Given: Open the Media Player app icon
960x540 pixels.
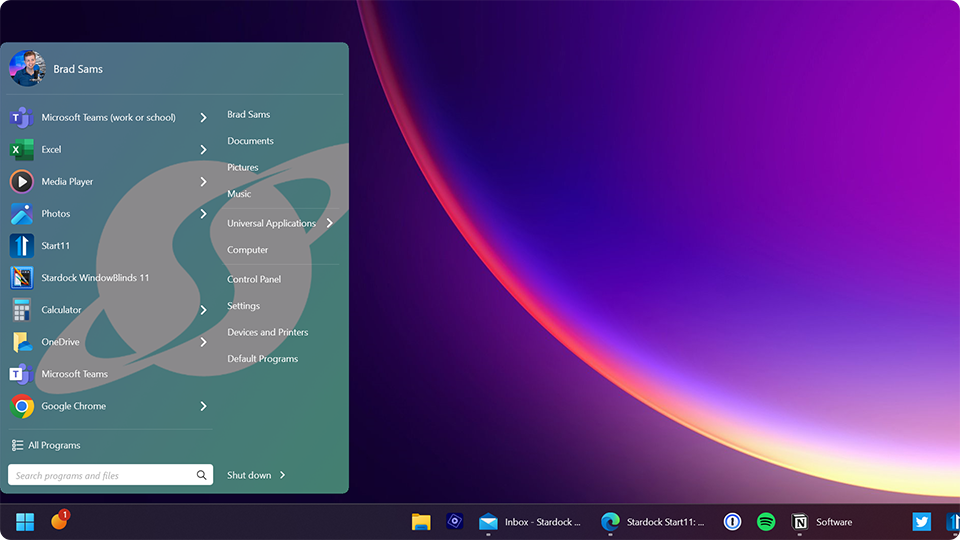Looking at the screenshot, I should coord(21,181).
